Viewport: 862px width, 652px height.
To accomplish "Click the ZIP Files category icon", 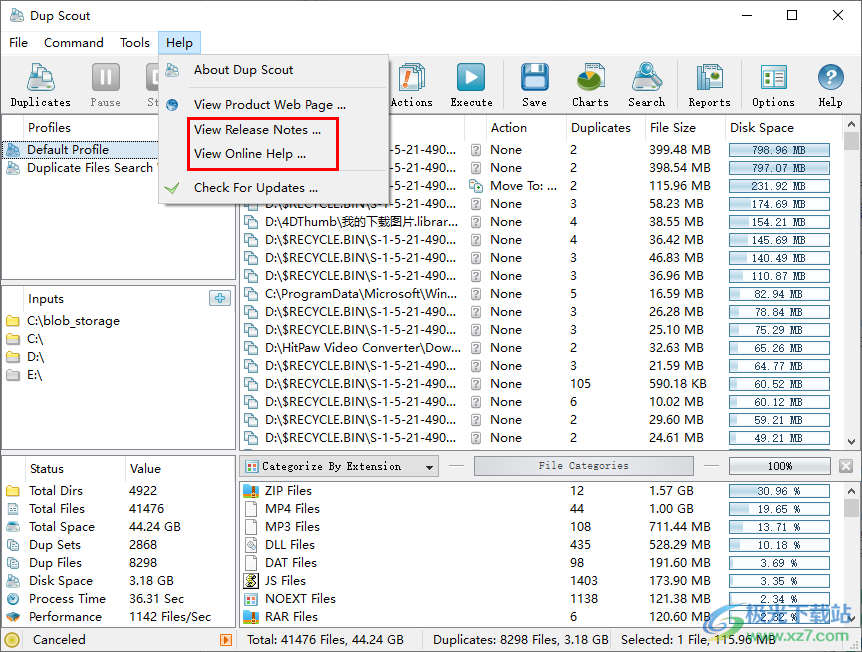I will (x=251, y=490).
